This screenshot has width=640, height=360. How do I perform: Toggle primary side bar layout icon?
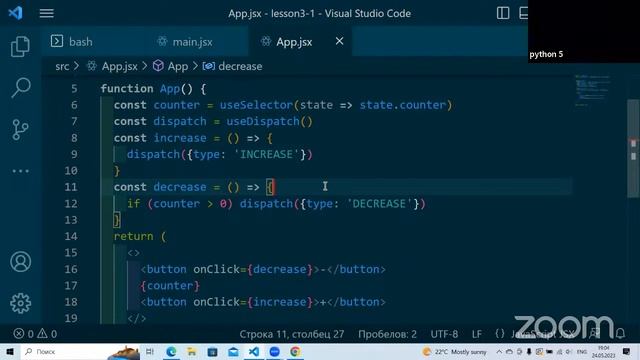pyautogui.click(x=503, y=13)
